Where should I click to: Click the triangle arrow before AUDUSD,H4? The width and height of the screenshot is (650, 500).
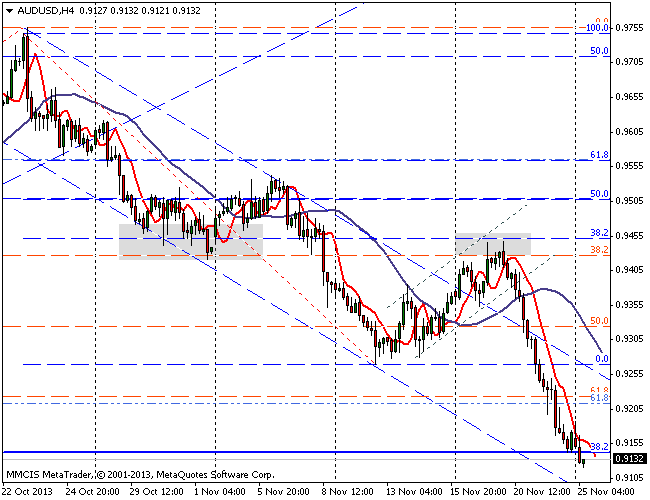coord(10,11)
